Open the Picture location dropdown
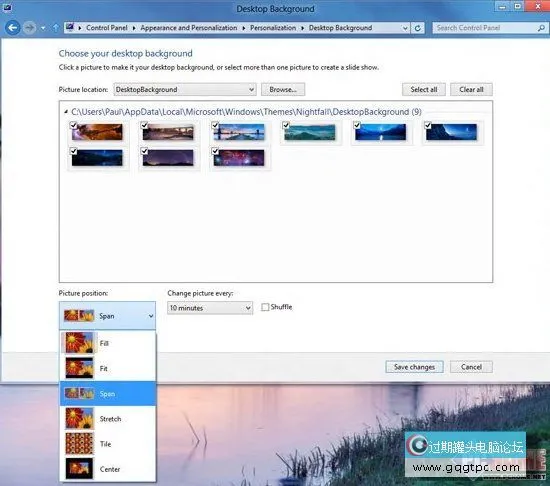The height and width of the screenshot is (486, 550). point(185,89)
